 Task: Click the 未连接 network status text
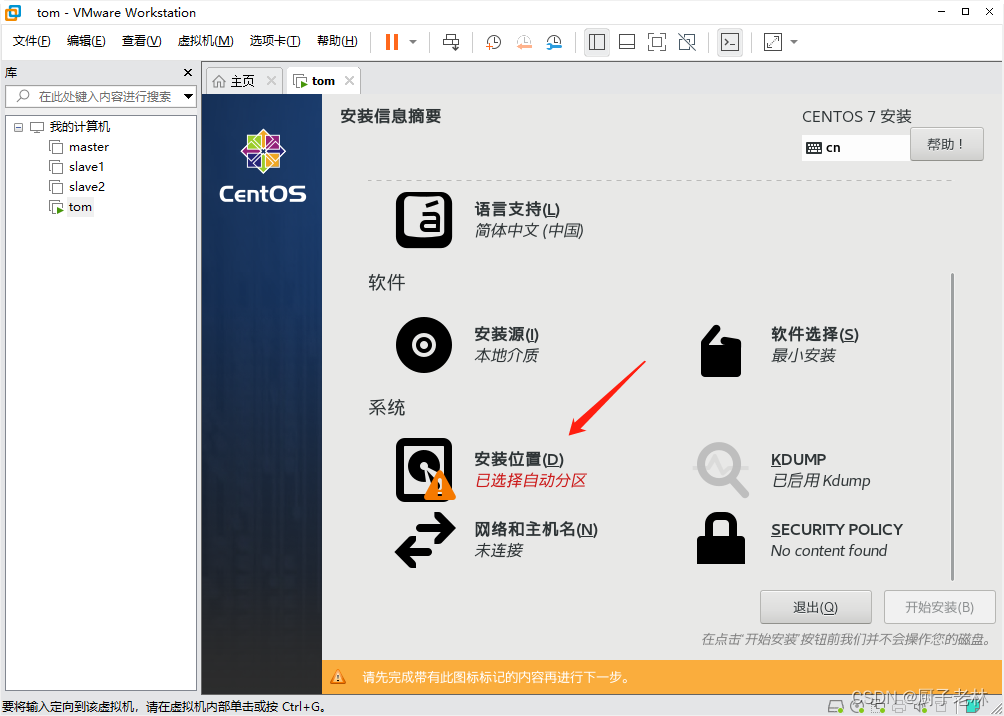point(498,550)
